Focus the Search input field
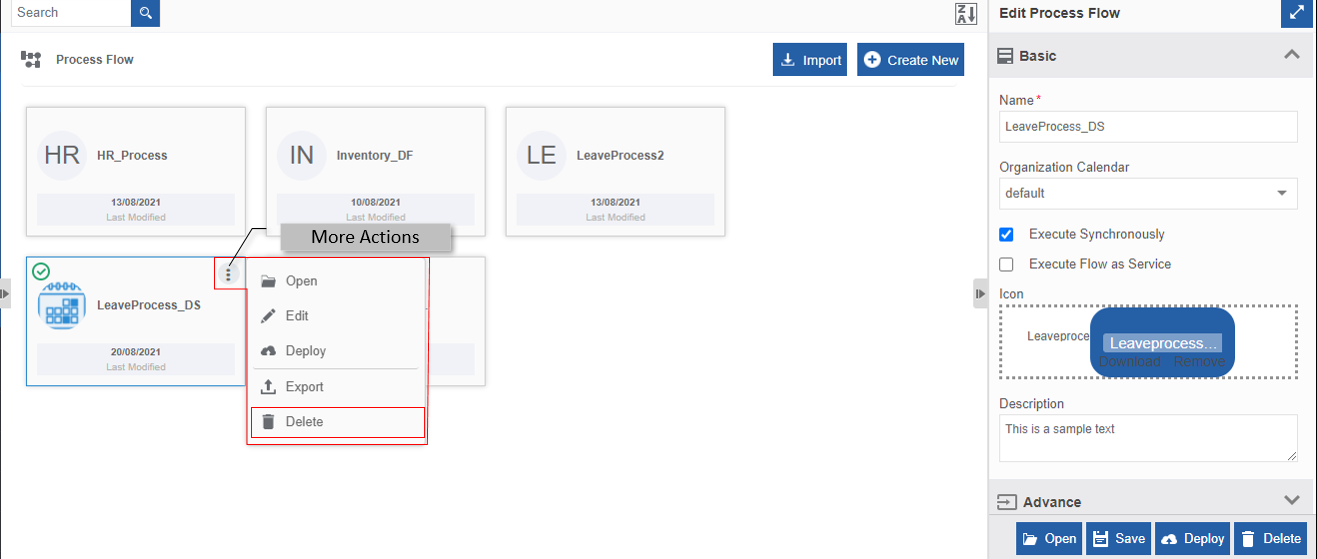This screenshot has width=1317, height=559. tap(71, 13)
